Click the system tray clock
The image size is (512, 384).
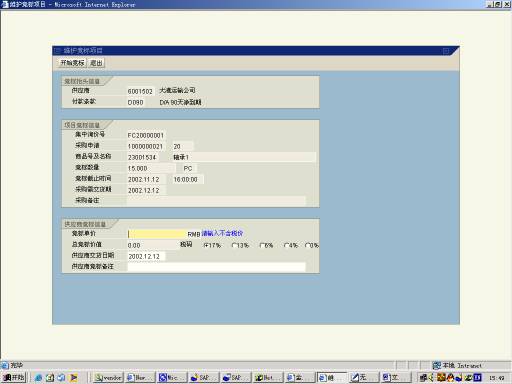496,378
